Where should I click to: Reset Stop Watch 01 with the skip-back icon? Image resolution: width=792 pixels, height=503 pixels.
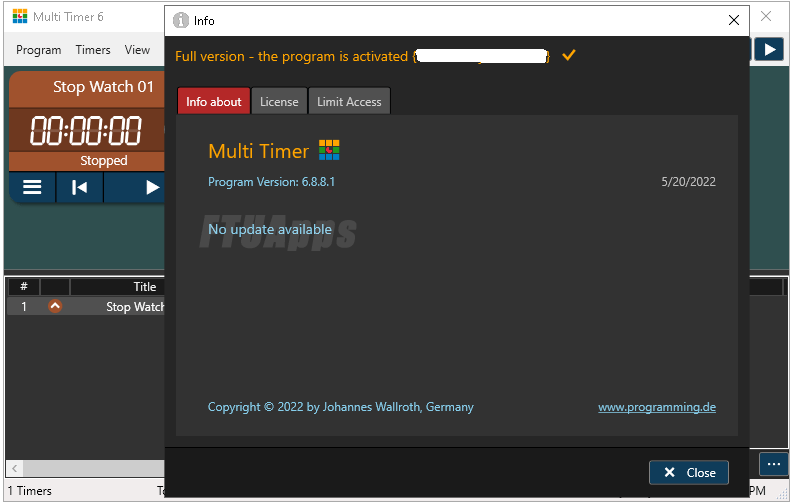pyautogui.click(x=79, y=187)
